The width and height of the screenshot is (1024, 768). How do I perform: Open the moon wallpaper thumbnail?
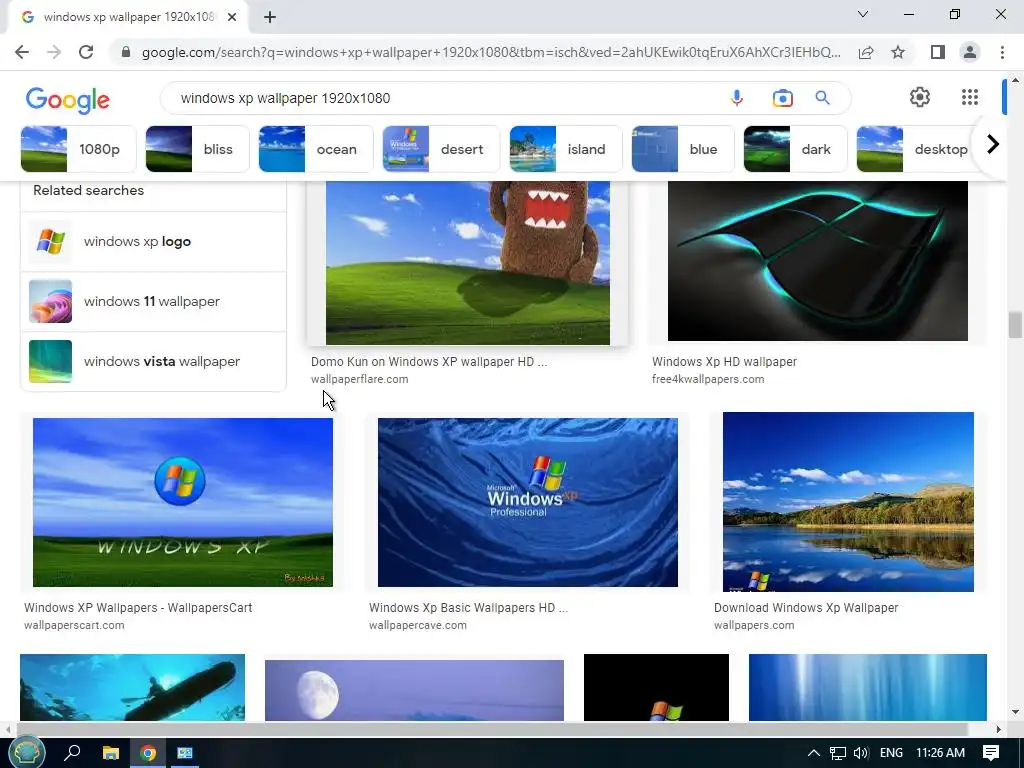pyautogui.click(x=414, y=690)
